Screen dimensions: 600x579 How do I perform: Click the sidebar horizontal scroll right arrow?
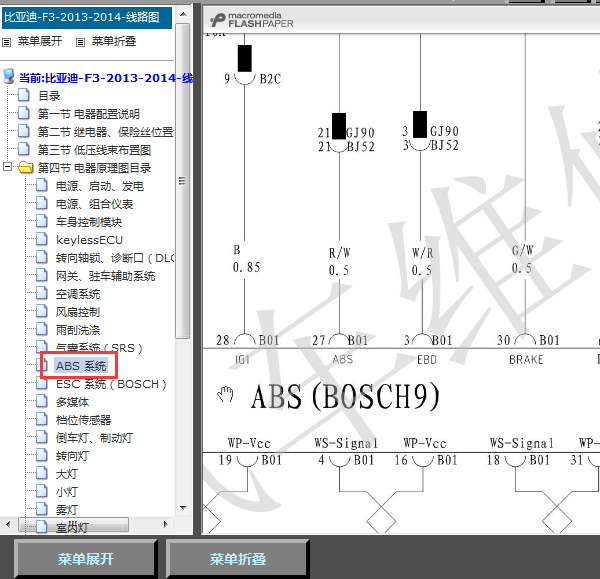click(x=165, y=524)
